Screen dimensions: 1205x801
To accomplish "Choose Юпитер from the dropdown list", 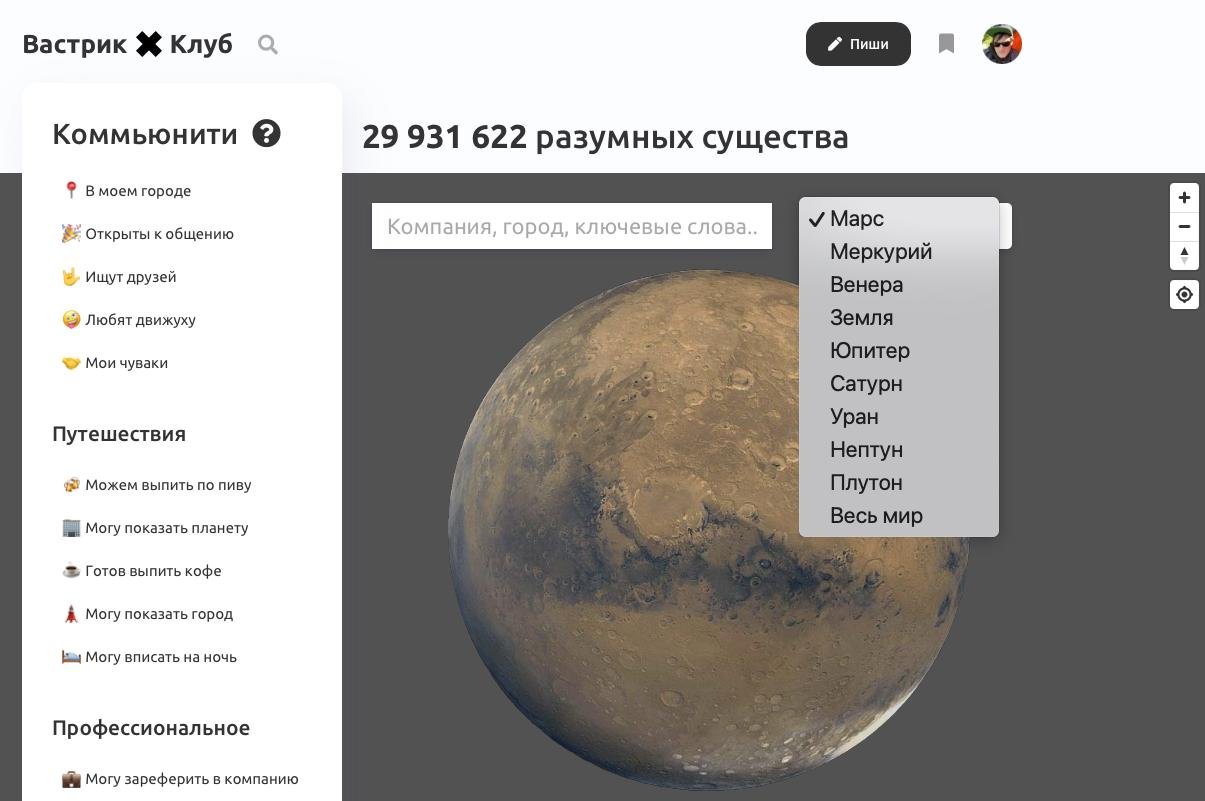I will [869, 351].
